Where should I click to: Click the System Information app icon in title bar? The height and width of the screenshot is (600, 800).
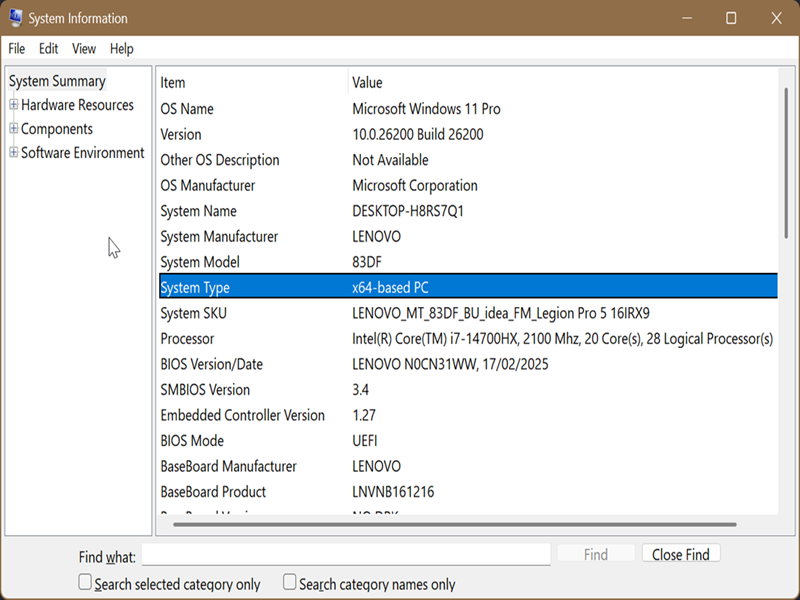[16, 18]
